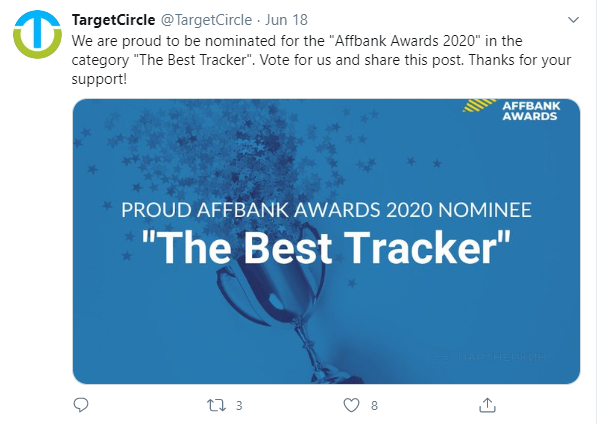The image size is (597, 424).
Task: Open the @TargetCircle handle link
Action: (206, 20)
